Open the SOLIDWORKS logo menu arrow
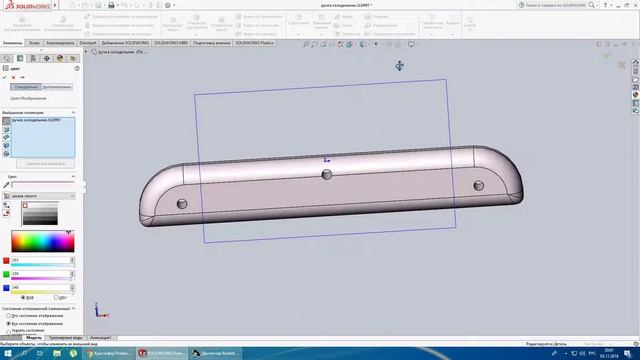The width and height of the screenshot is (640, 360). (55, 5)
